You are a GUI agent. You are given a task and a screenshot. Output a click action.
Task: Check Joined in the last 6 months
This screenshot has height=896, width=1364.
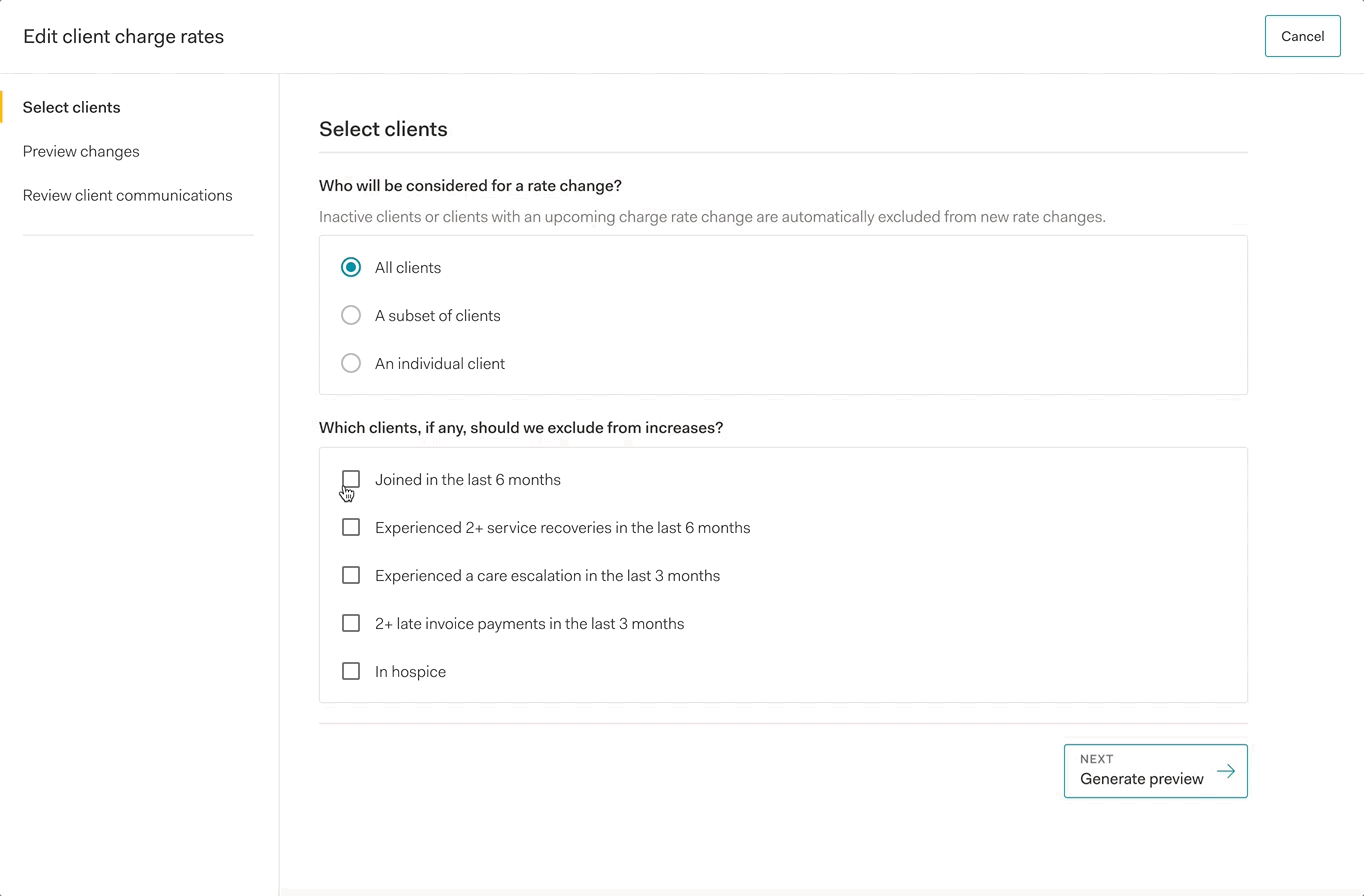pyautogui.click(x=351, y=479)
